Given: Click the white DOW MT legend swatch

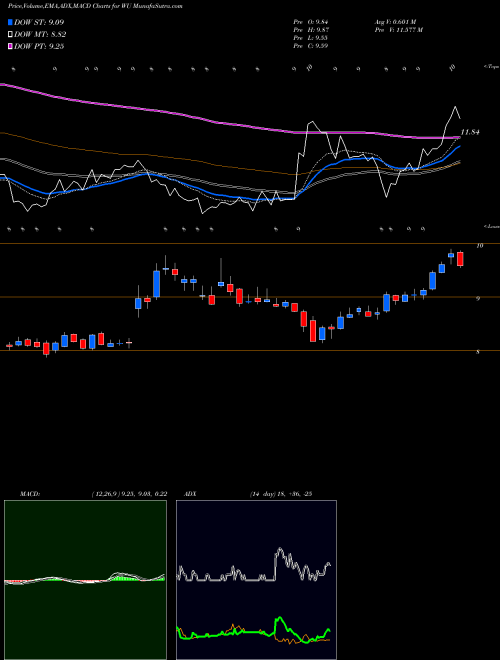Looking at the screenshot, I should pos(11,35).
